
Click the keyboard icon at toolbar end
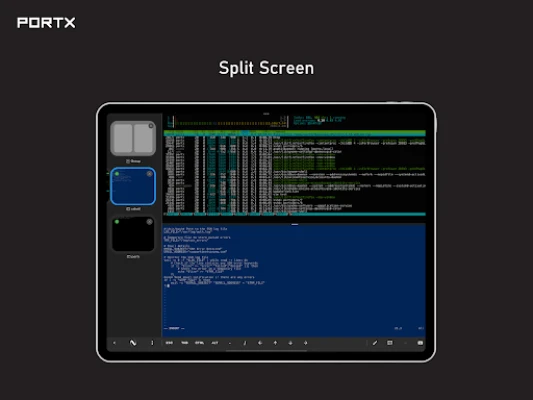click(x=420, y=343)
